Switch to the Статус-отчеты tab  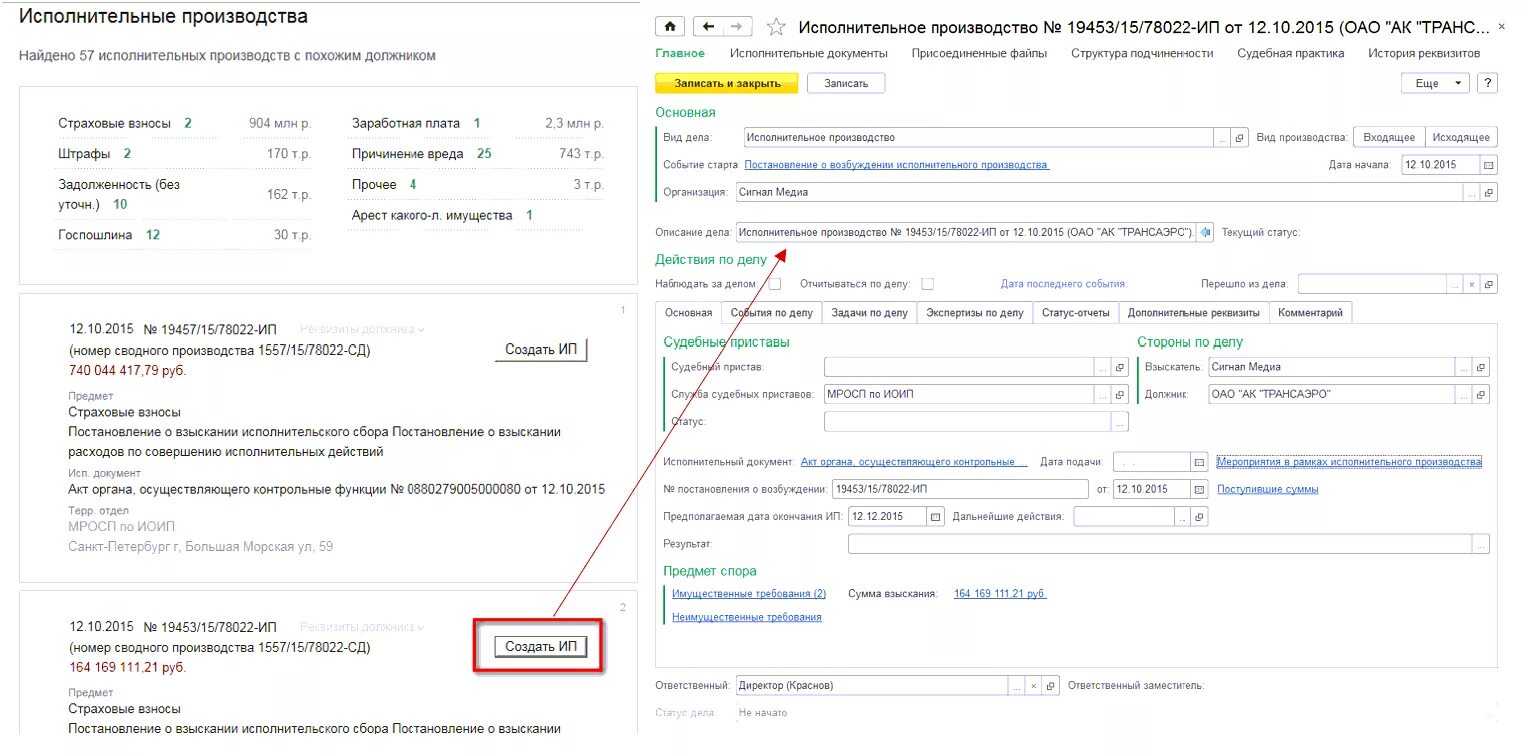pos(1075,313)
